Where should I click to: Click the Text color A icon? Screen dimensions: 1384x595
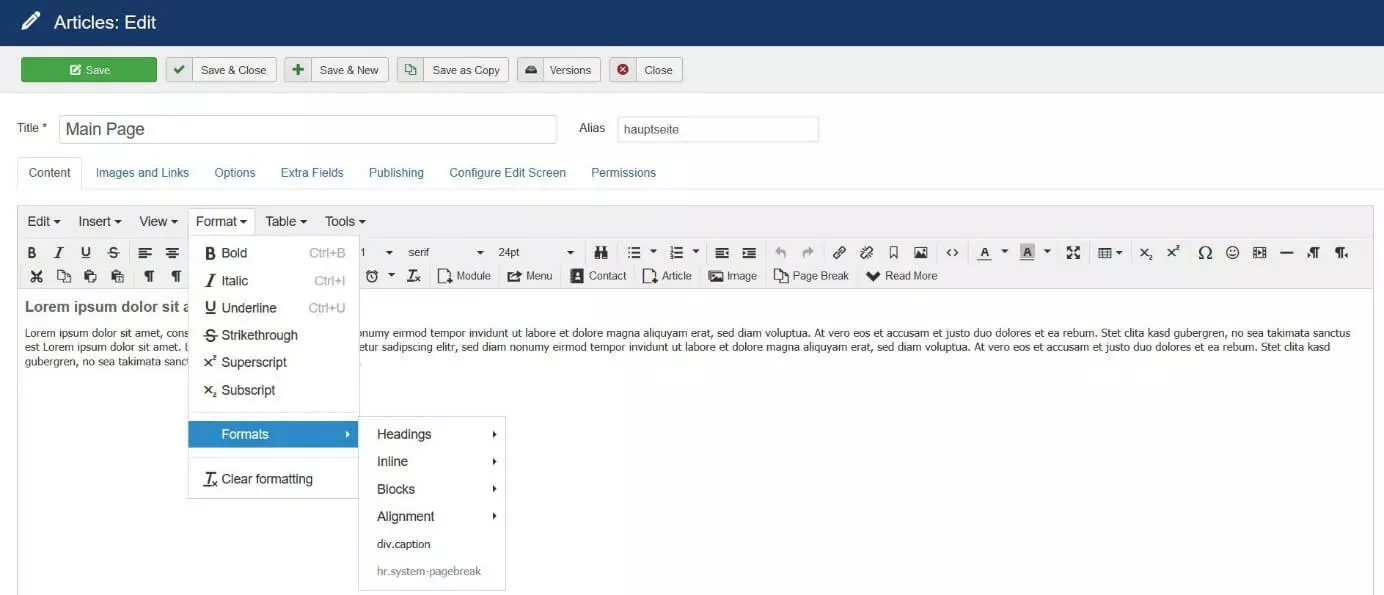tap(984, 253)
